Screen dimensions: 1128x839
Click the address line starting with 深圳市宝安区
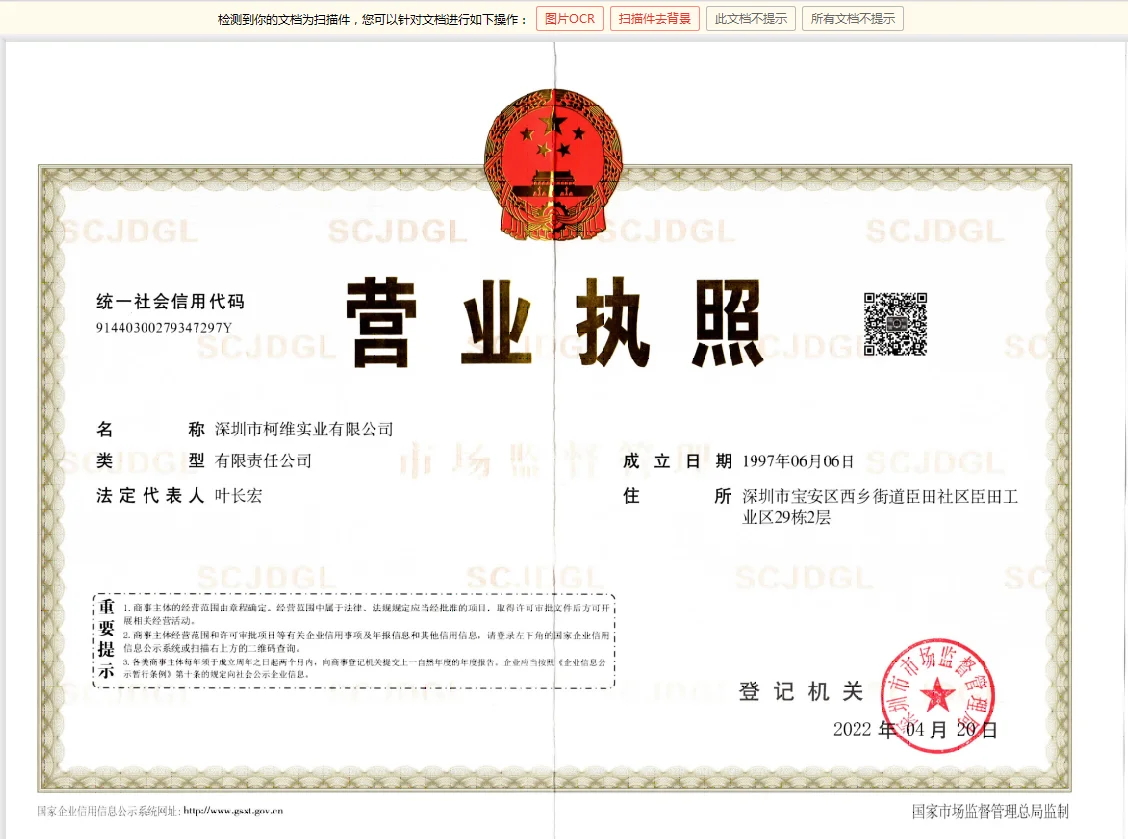(879, 496)
